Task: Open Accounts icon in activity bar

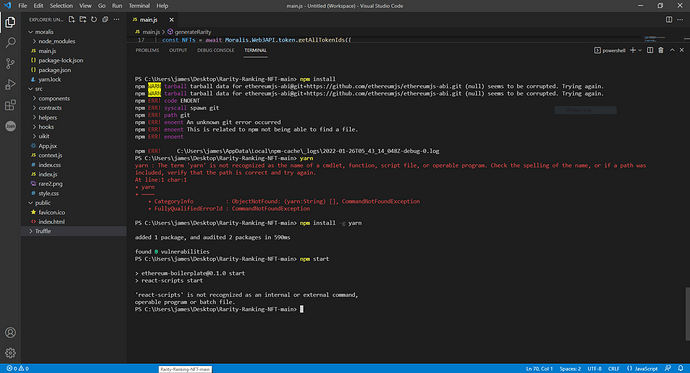Action: pos(10,333)
